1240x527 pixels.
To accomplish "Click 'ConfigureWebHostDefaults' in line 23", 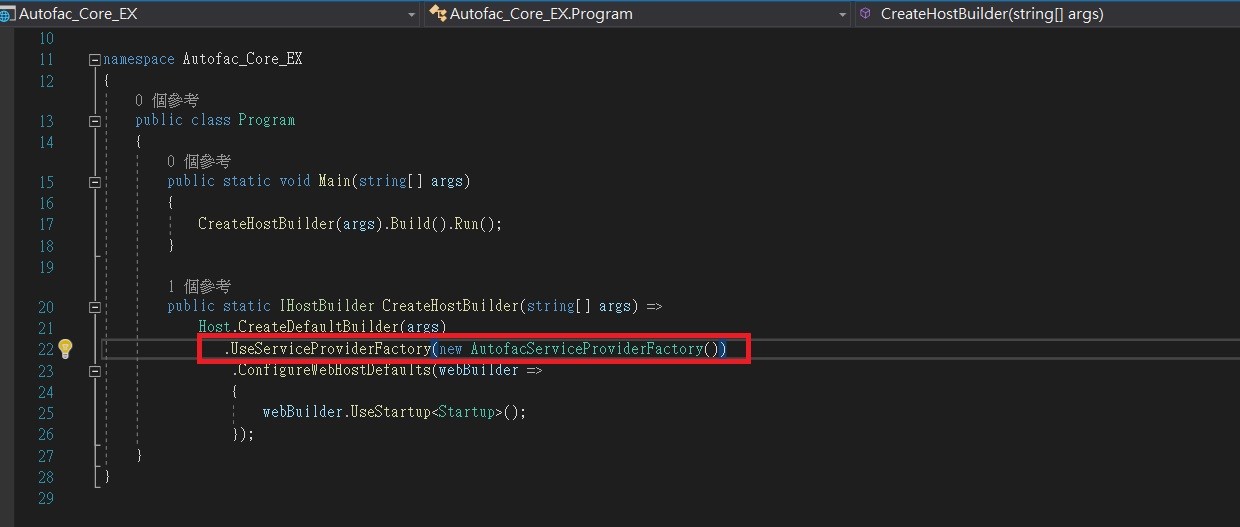I will point(335,370).
